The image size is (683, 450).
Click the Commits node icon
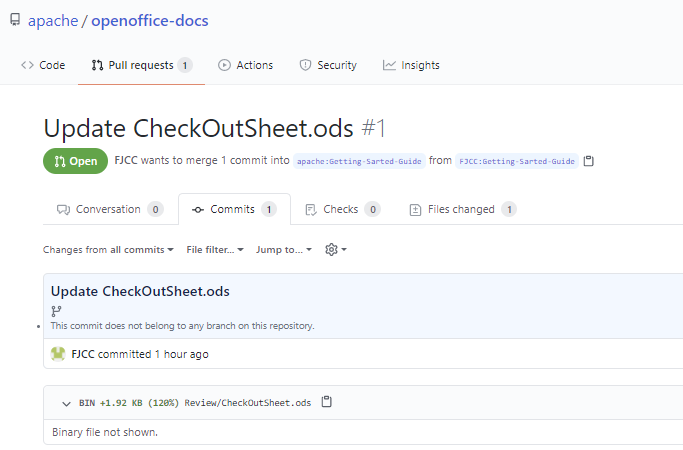point(198,210)
